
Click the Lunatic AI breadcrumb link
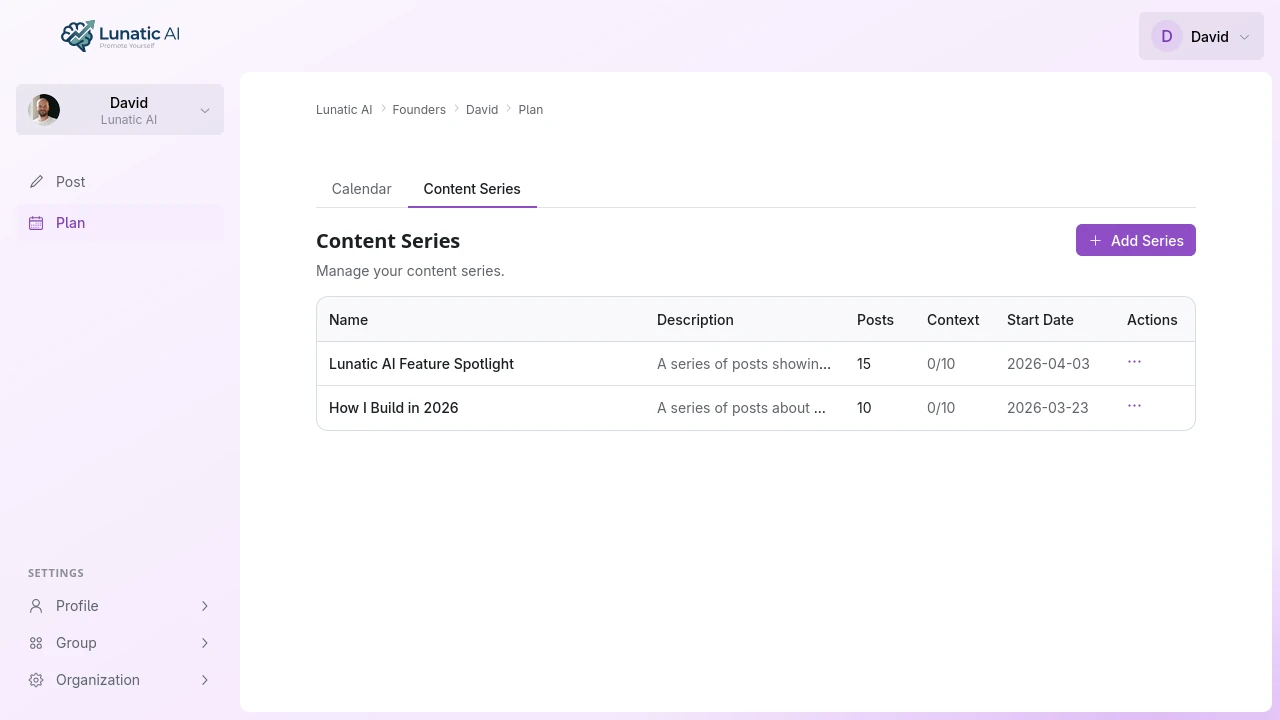[x=344, y=110]
